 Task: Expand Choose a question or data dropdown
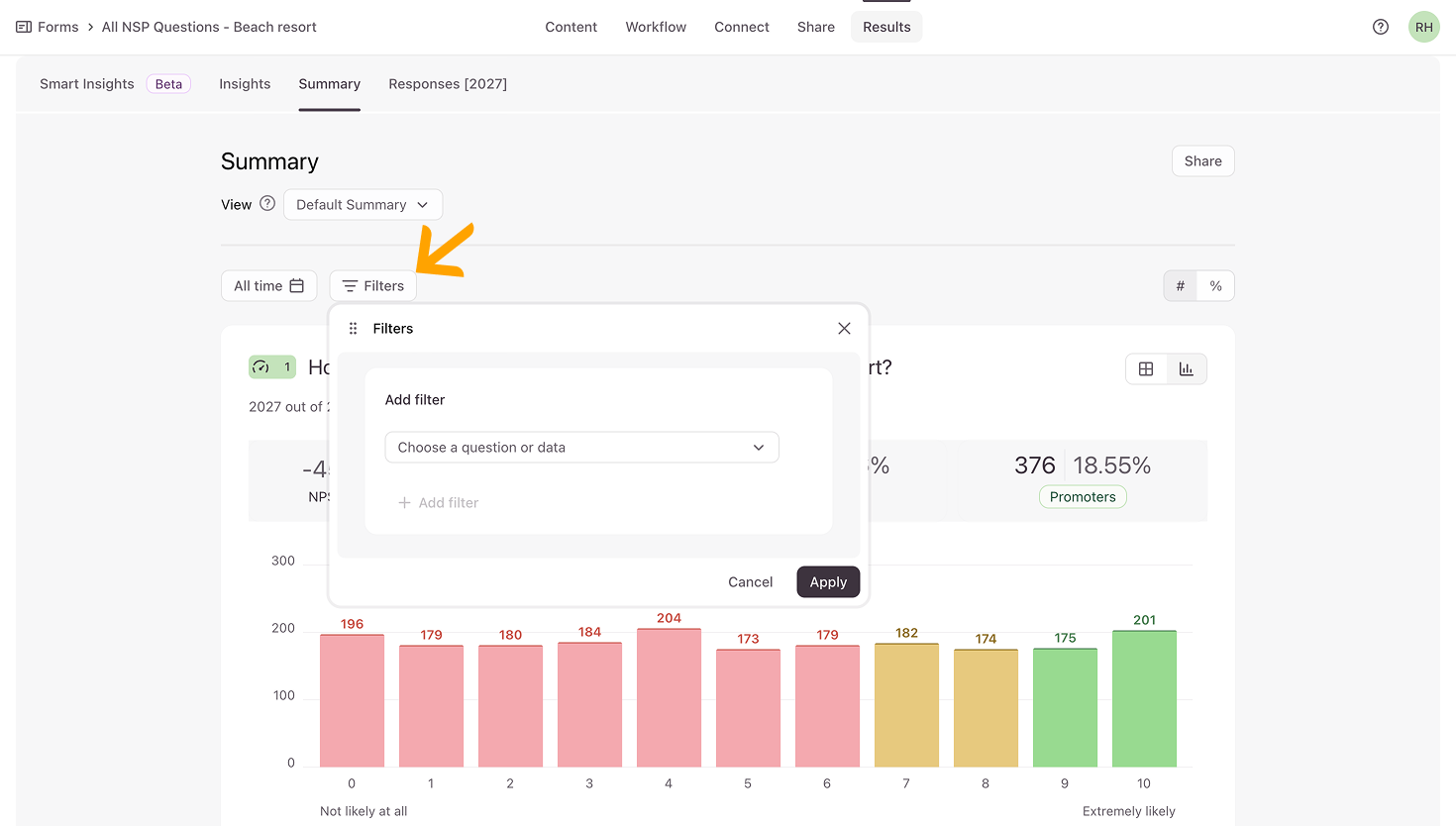click(581, 448)
